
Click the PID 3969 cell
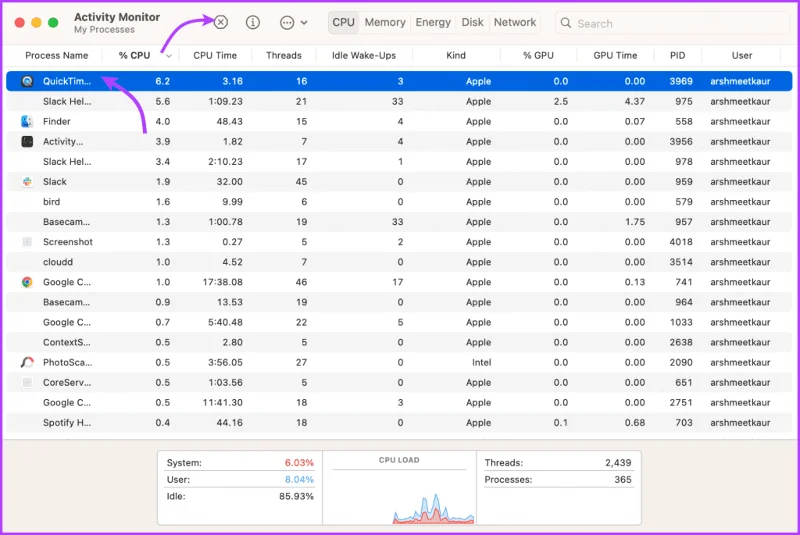681,81
